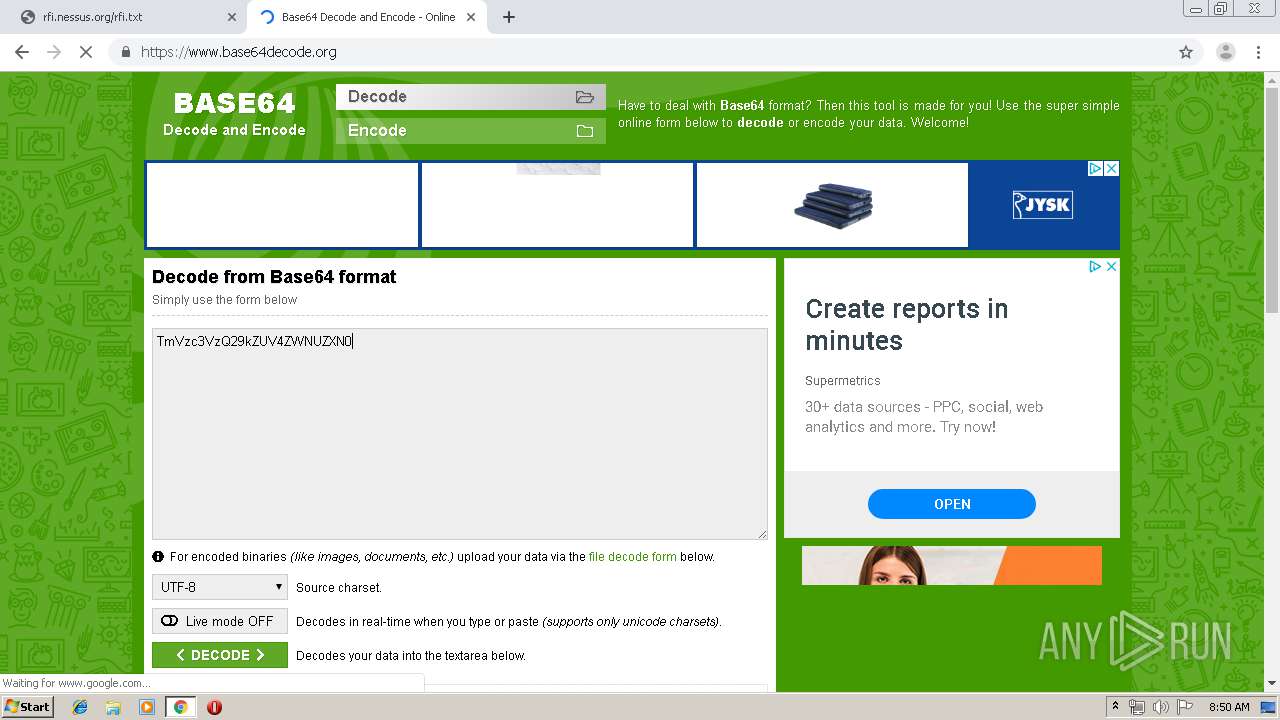Click the page vertical scrollbar thumb
Image resolution: width=1280 pixels, height=720 pixels.
[x=1272, y=200]
